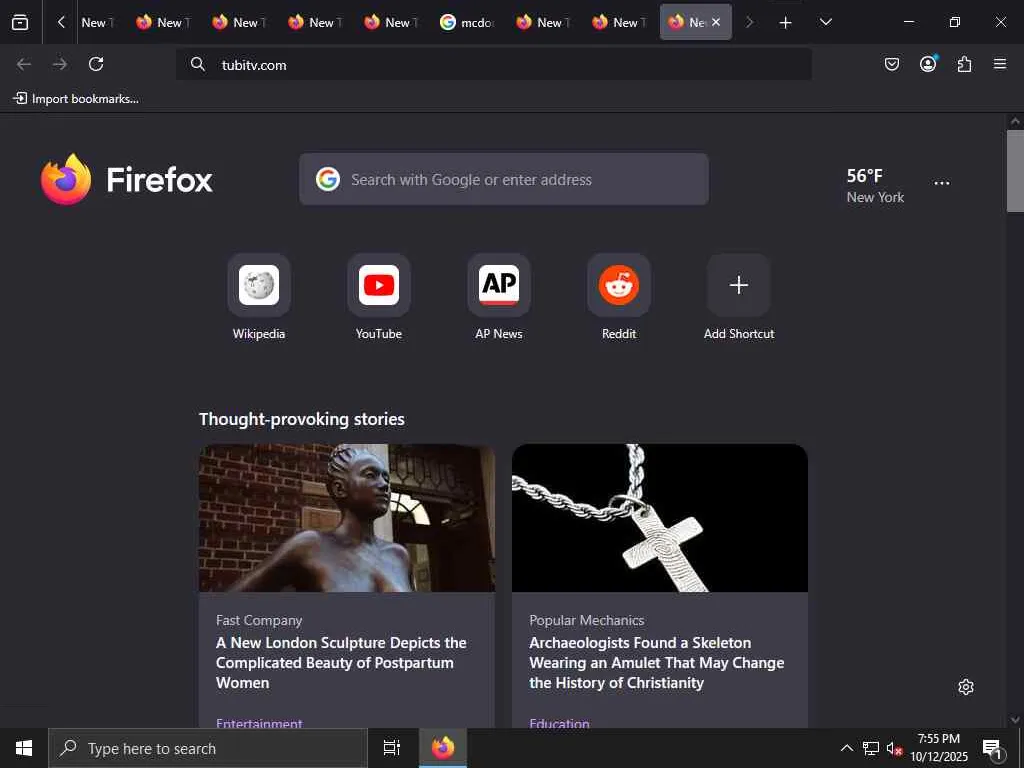Open the Save to Pocket icon
The width and height of the screenshot is (1024, 768).
pos(892,64)
